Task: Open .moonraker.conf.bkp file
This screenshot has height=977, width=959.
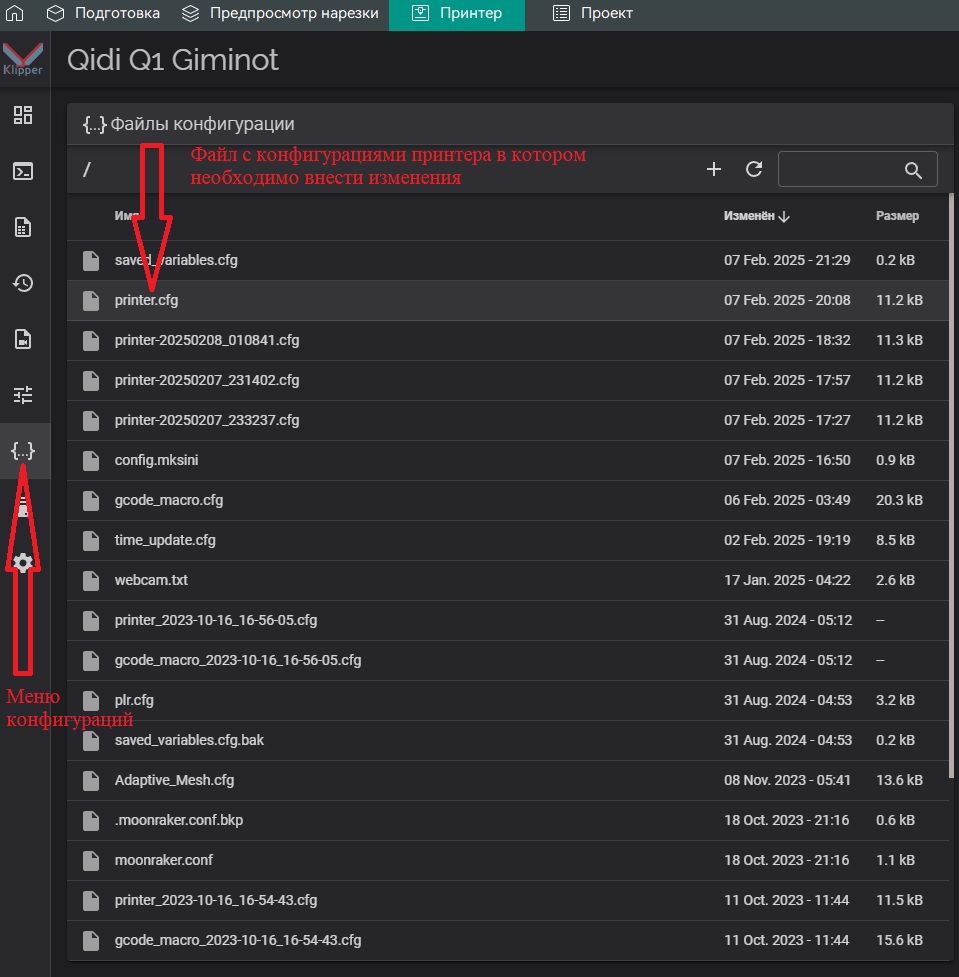Action: click(508, 820)
